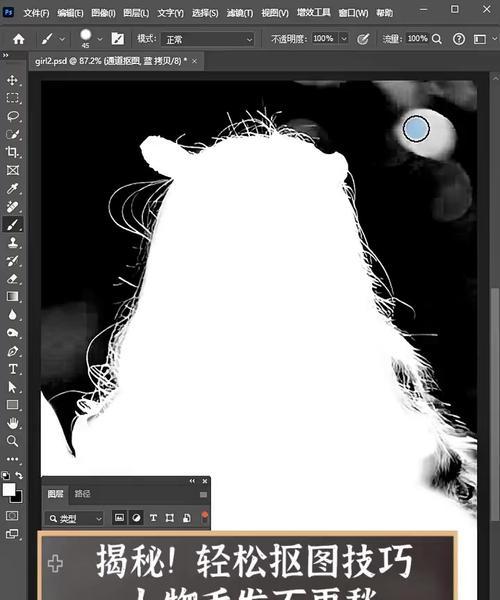Open the 滤镜(T) menu

pos(239,13)
